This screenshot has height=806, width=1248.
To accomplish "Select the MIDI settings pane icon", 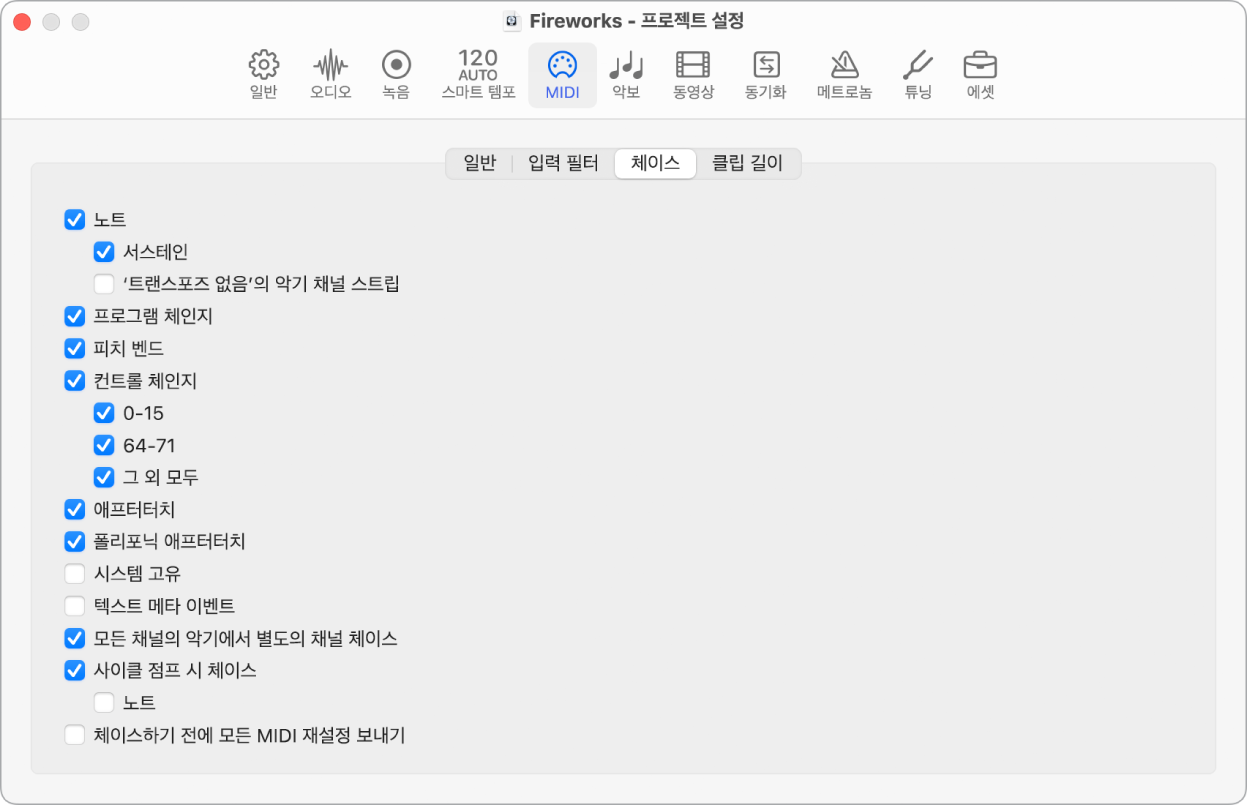I will 562,75.
